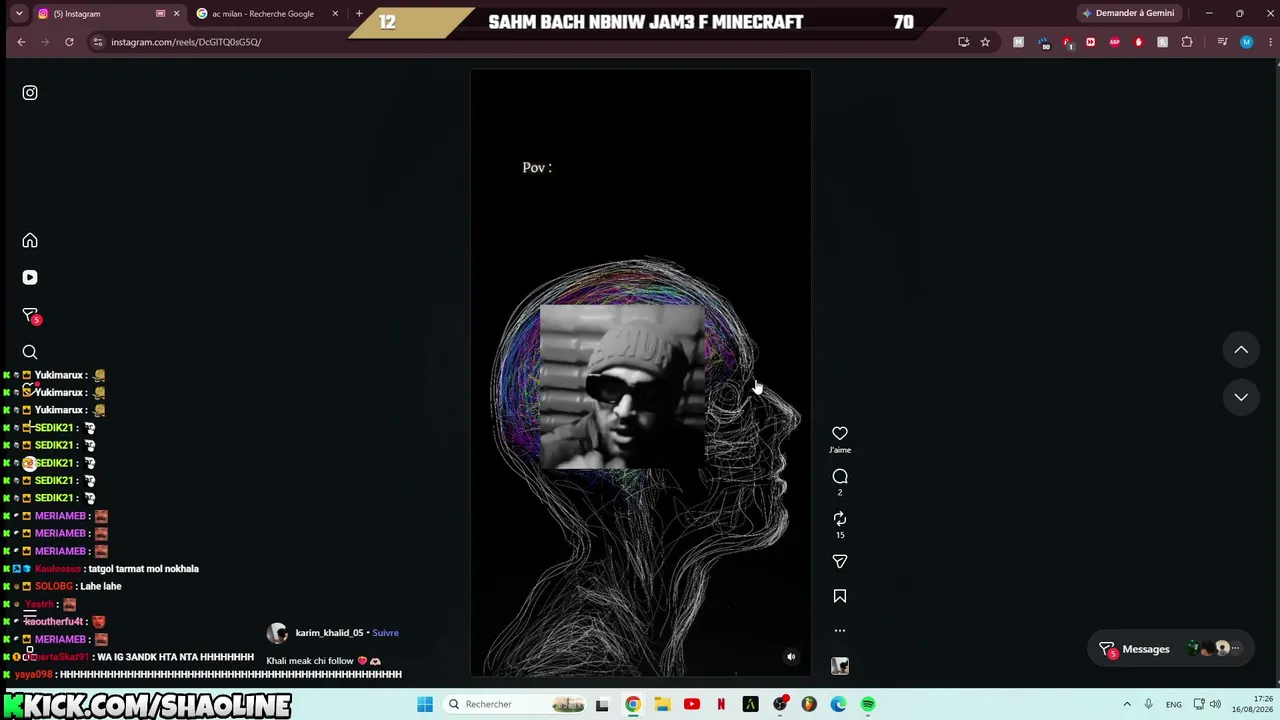
Task: Open karim_khalid_05's profile name
Action: point(329,633)
